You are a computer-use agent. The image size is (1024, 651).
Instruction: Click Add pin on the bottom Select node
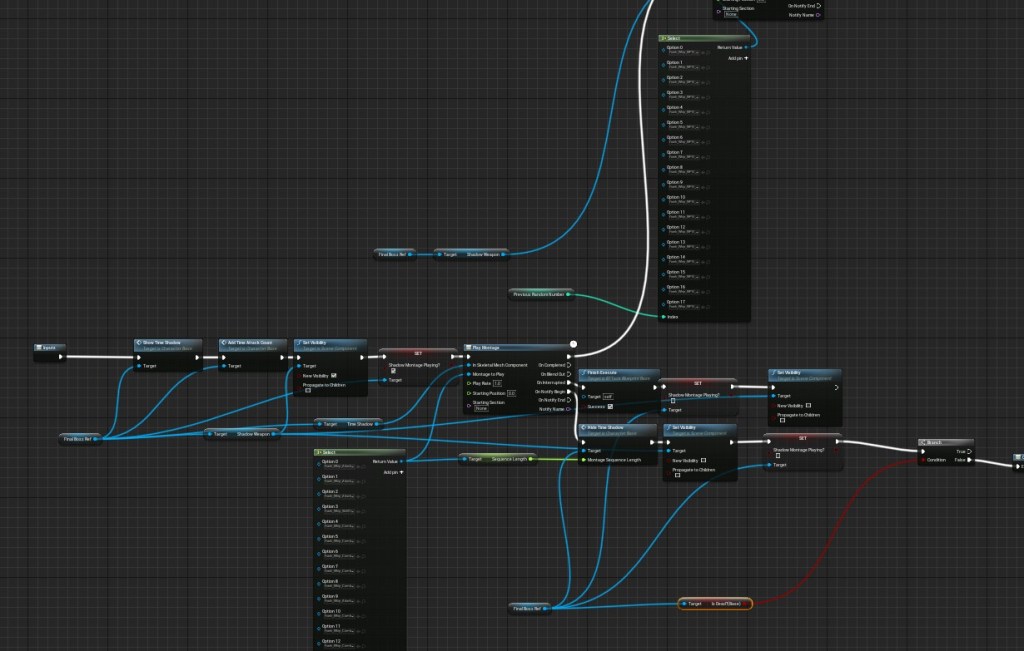click(394, 472)
